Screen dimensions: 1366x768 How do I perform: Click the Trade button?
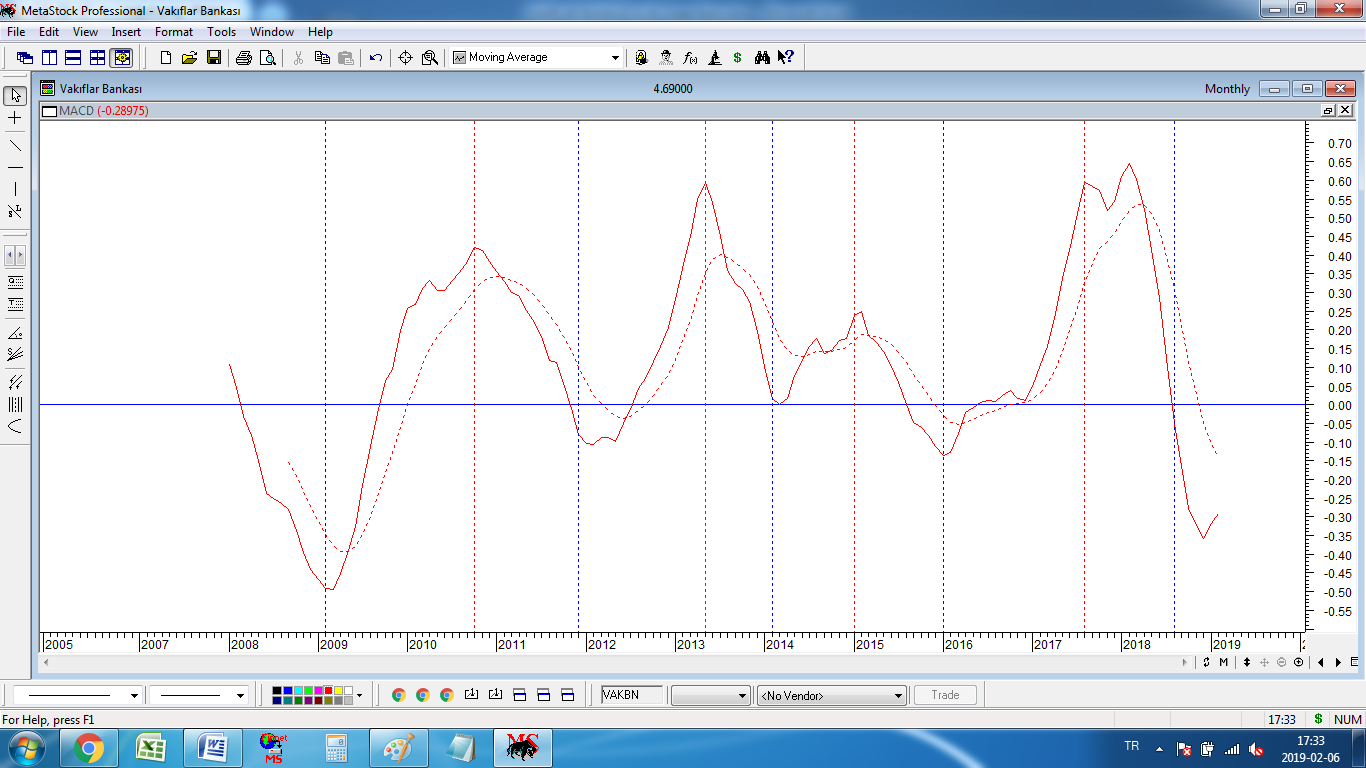[x=945, y=695]
